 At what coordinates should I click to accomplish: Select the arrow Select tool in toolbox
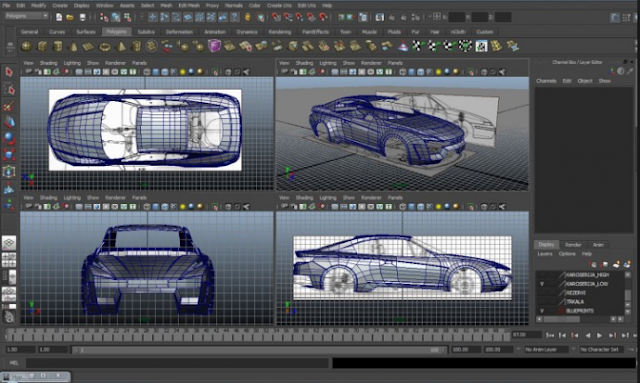coord(9,72)
